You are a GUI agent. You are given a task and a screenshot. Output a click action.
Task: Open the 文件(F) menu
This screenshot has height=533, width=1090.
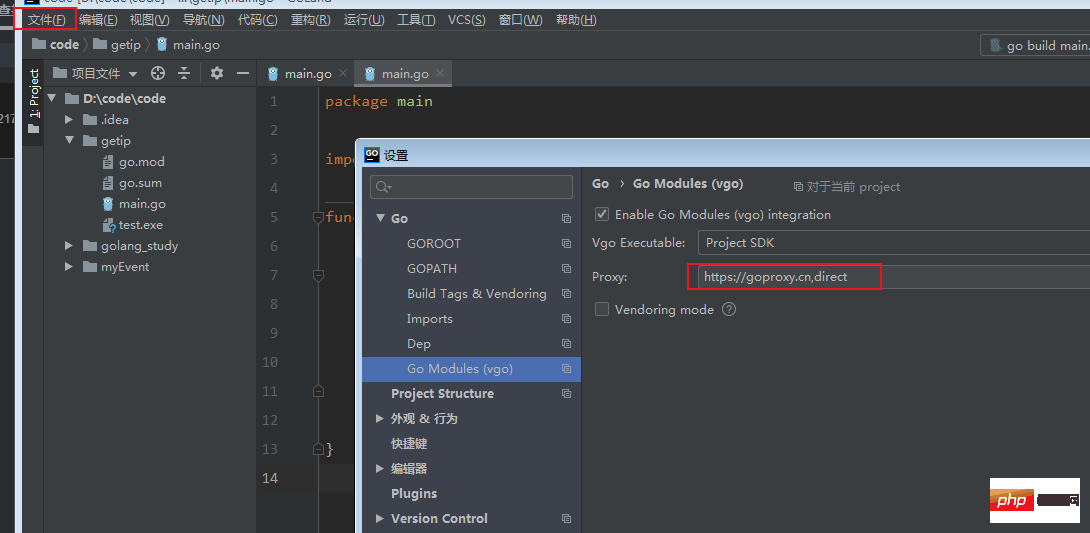[47, 19]
